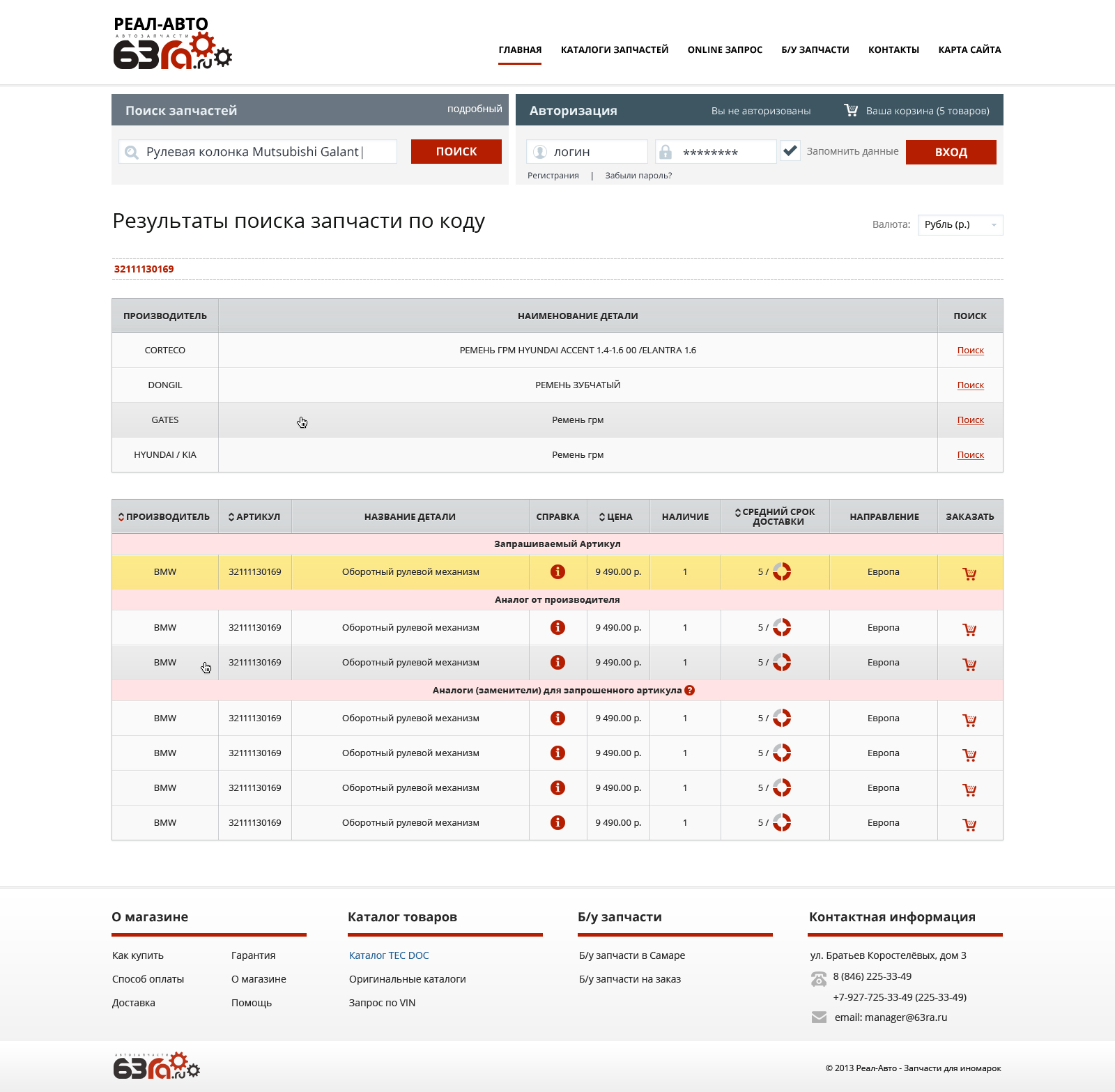Open the Валюта currency dropdown
The width and height of the screenshot is (1115, 1092).
(x=960, y=224)
